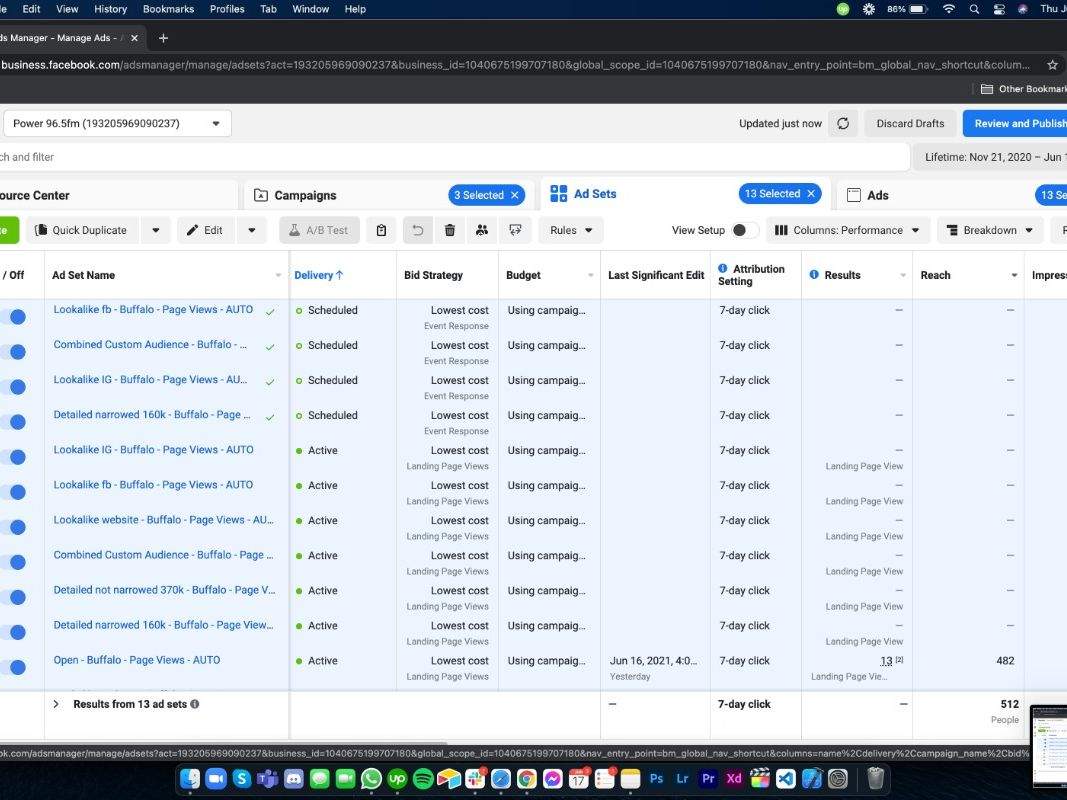Expand the Results from 13 ad sets row
1067x800 pixels.
56,704
